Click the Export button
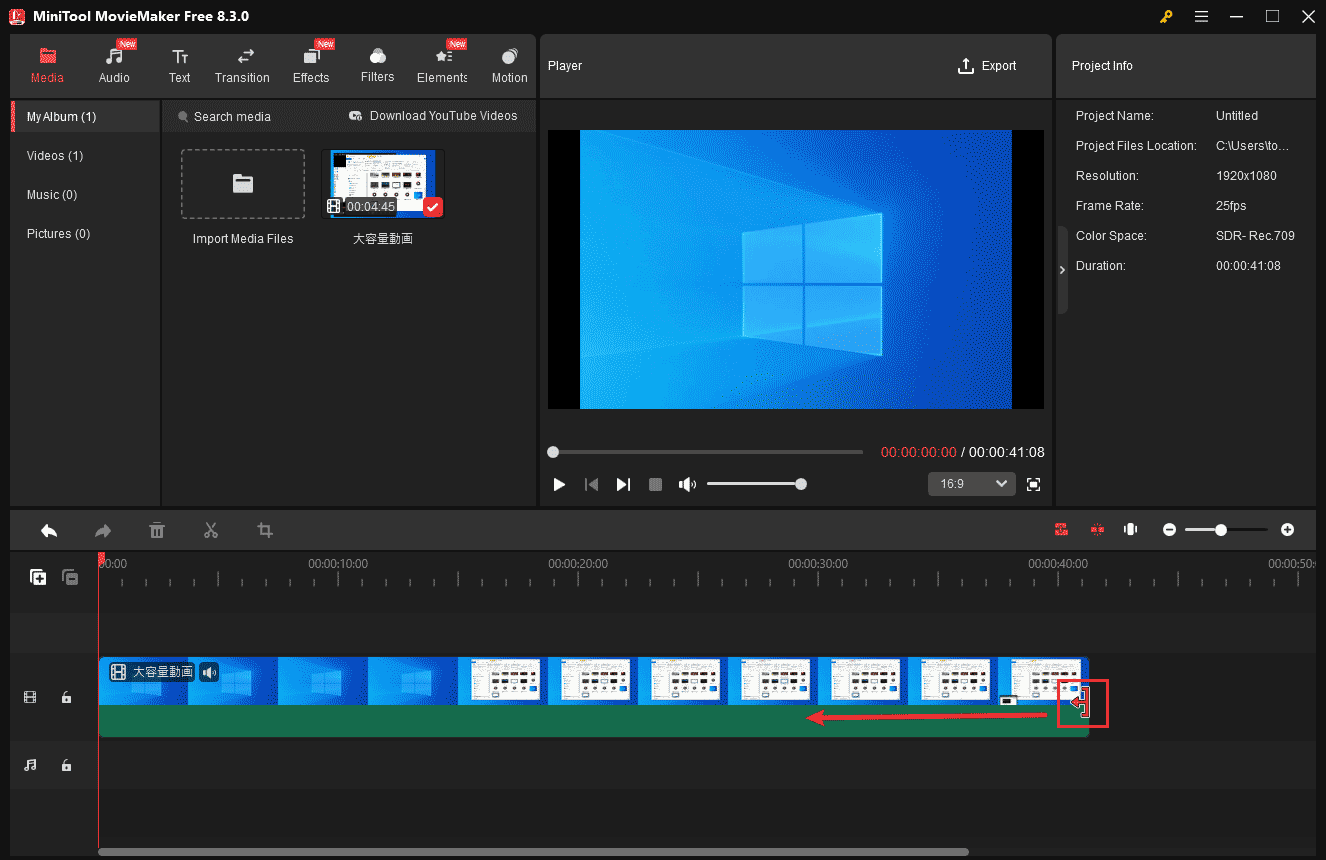The image size is (1326, 860). pos(987,66)
